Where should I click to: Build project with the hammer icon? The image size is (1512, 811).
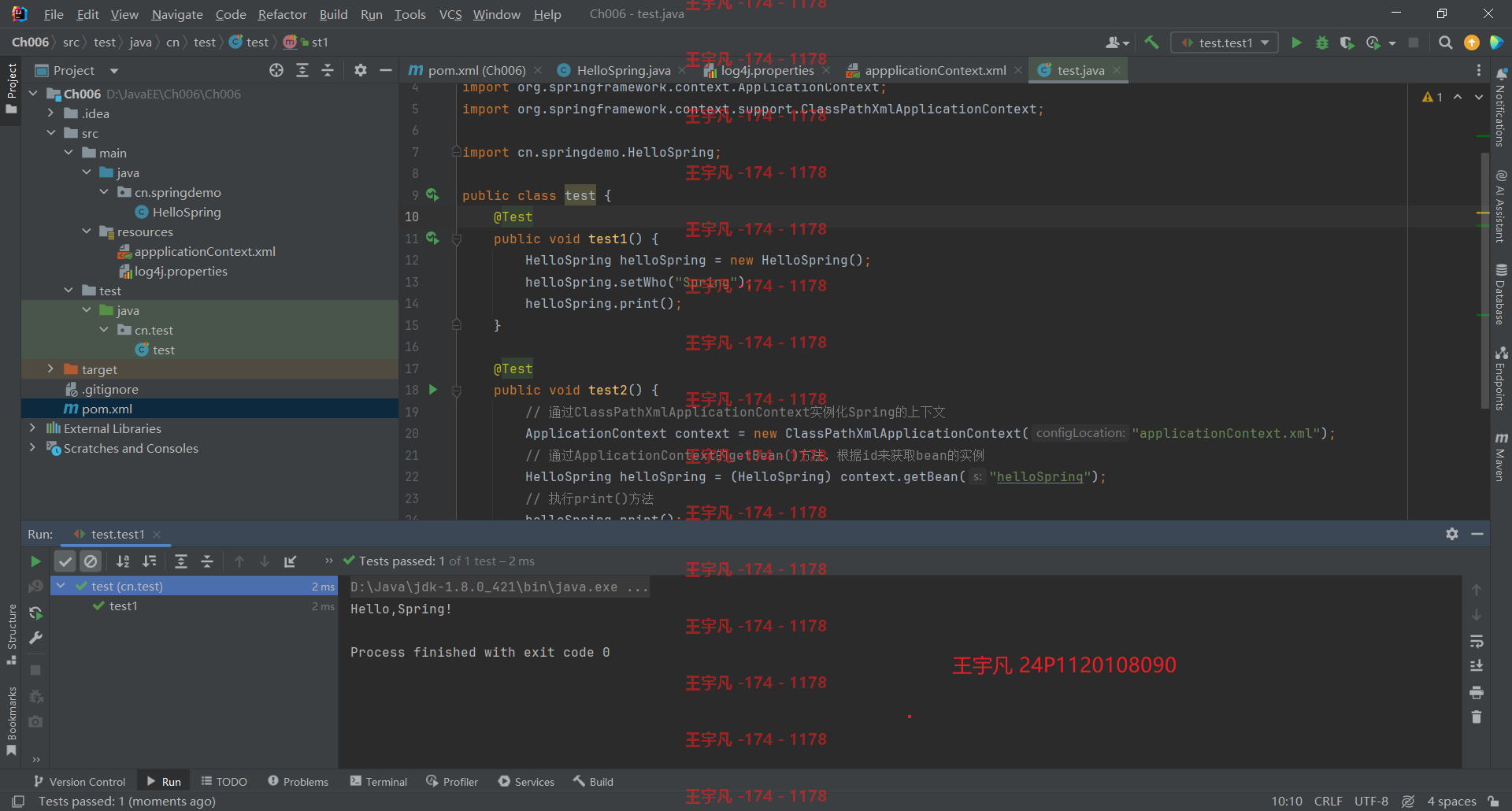(1151, 43)
